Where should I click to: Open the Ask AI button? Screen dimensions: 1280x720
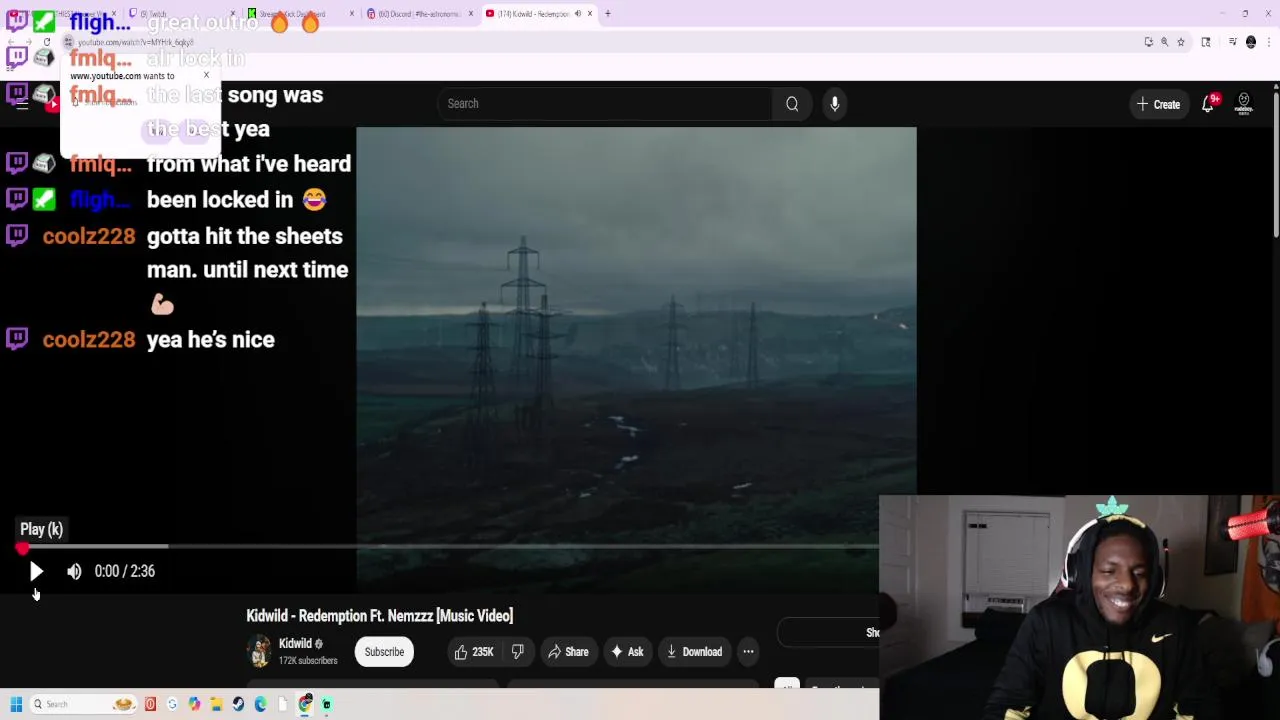click(x=627, y=652)
